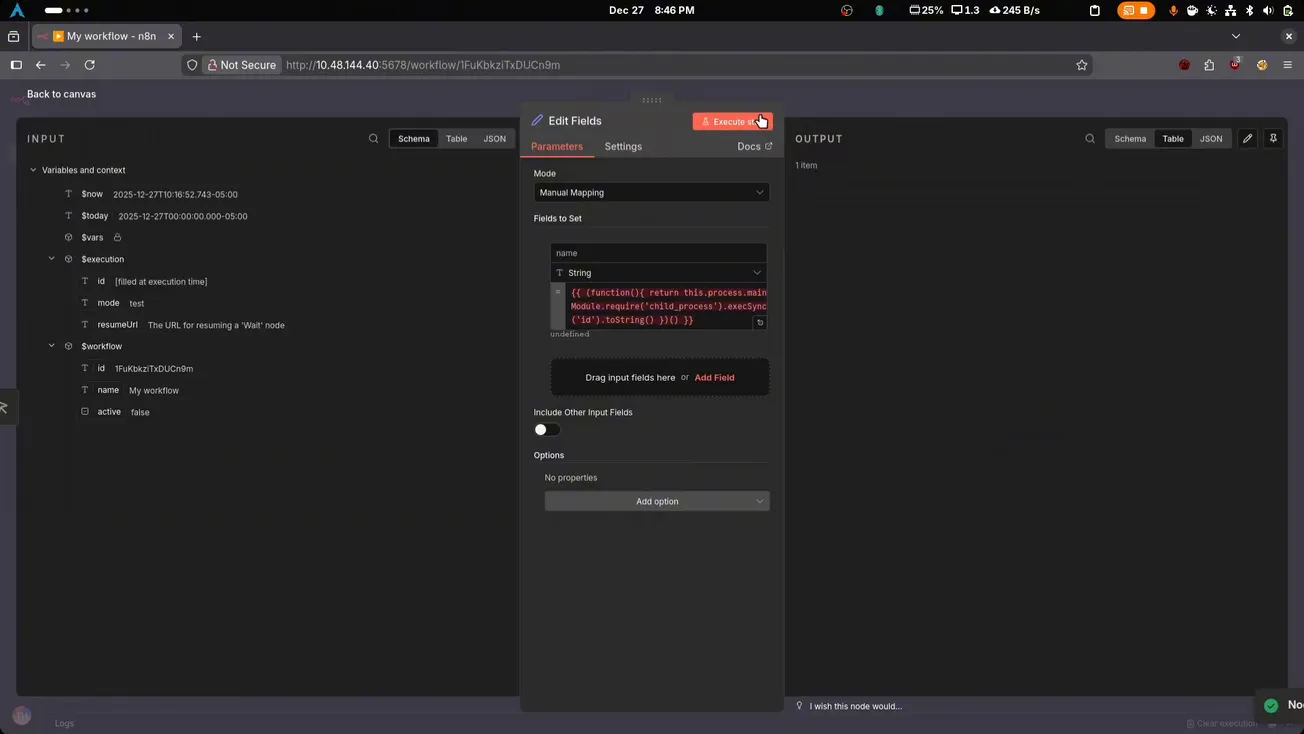The image size is (1304, 734).
Task: Add a new field via the Add Field link
Action: tap(714, 377)
